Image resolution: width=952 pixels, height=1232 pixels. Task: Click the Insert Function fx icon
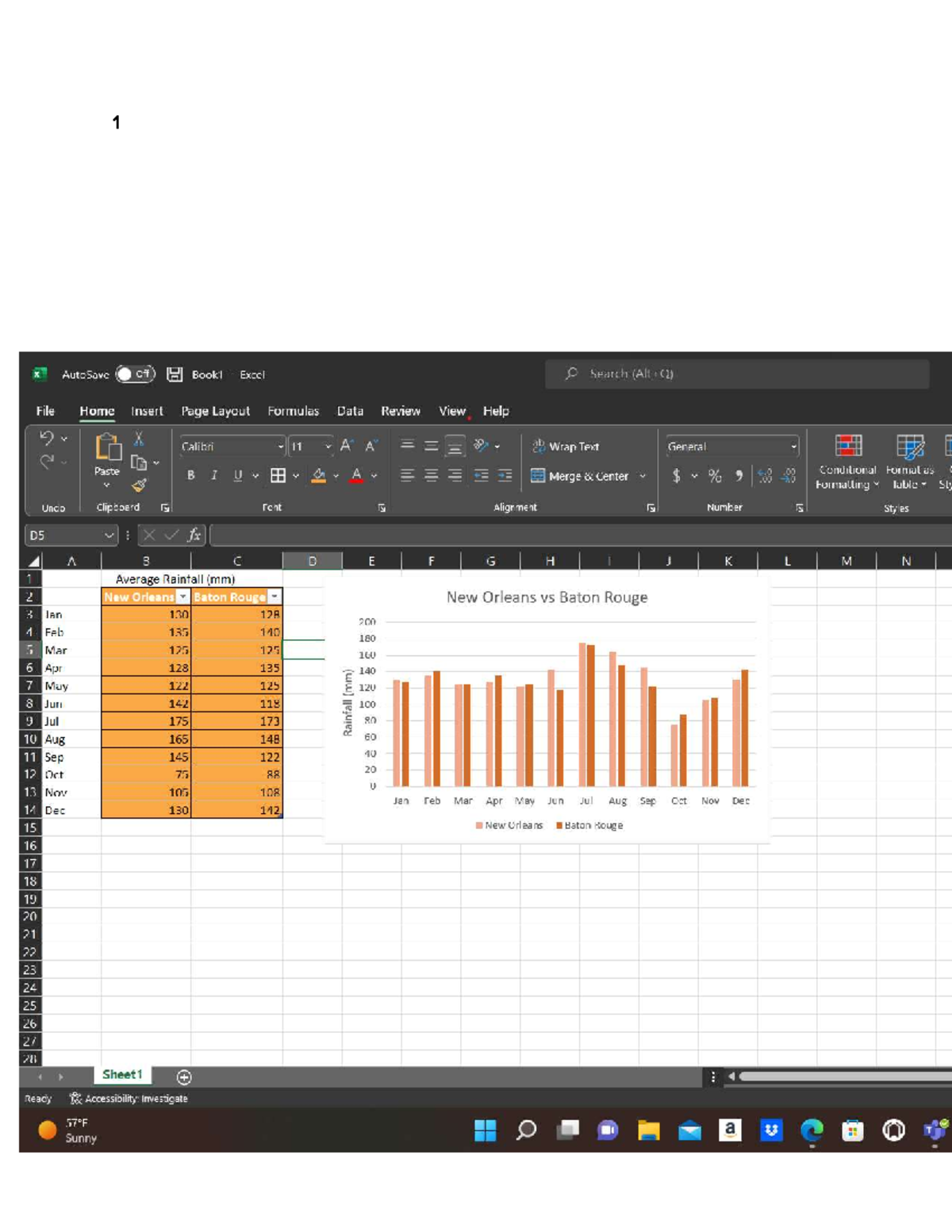pos(194,535)
